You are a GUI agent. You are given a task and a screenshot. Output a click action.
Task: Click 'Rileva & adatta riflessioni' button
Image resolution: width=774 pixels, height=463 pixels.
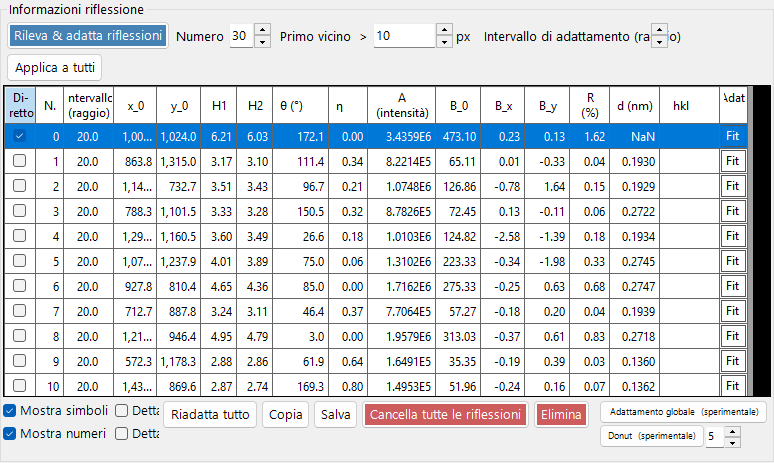[x=88, y=36]
